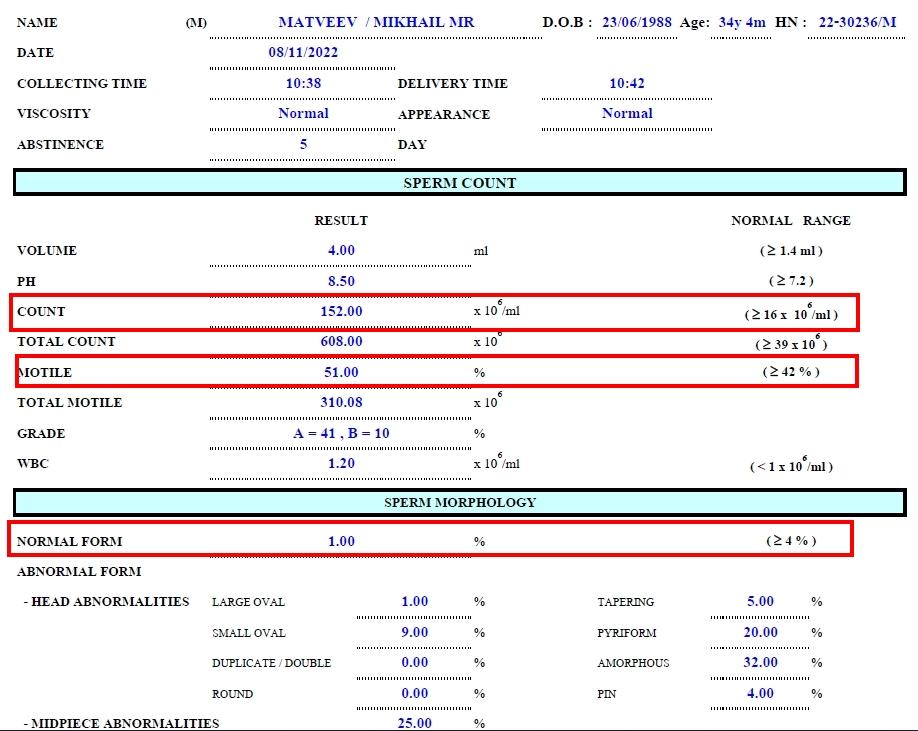918x731 pixels.
Task: Click the abstinence days value 5
Action: pyautogui.click(x=303, y=144)
